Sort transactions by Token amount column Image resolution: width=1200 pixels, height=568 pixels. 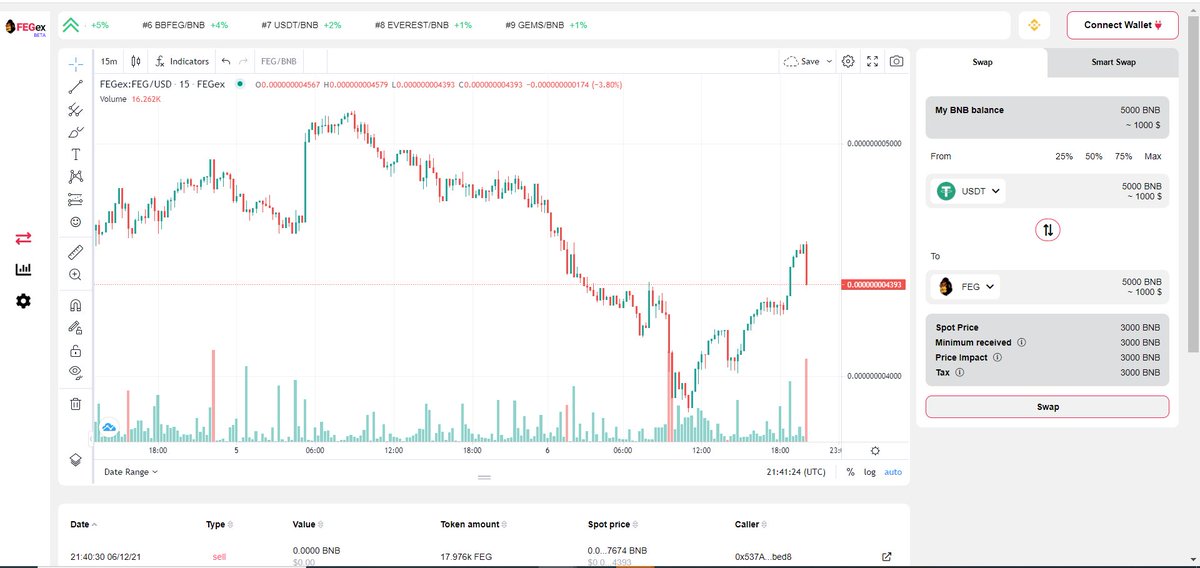tap(474, 524)
